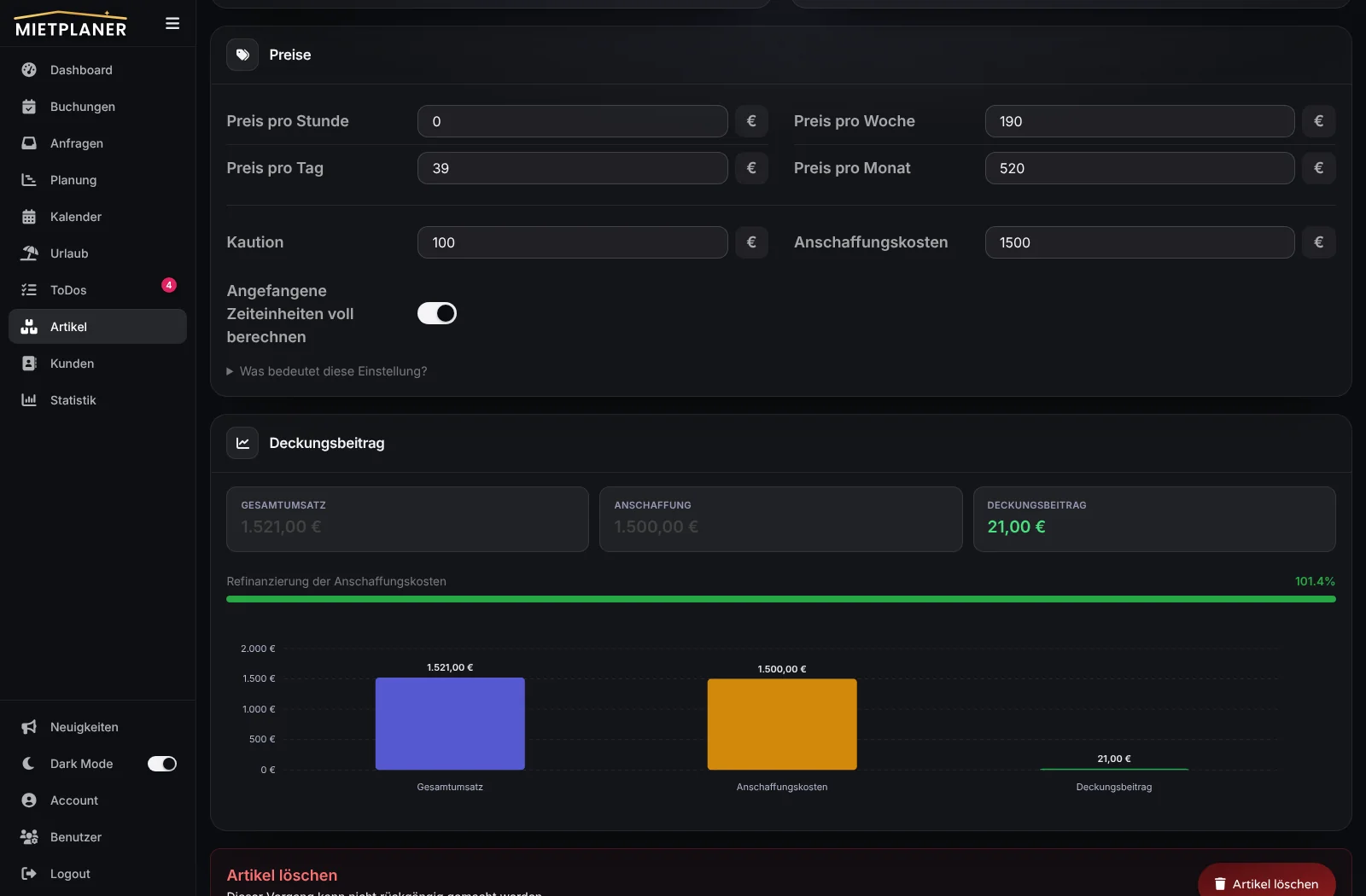Click the Kaution input field

pos(573,242)
